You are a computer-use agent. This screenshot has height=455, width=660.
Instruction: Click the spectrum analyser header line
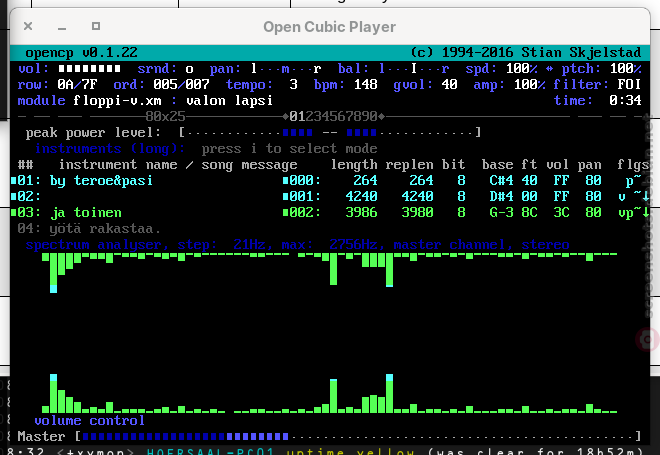[297, 244]
